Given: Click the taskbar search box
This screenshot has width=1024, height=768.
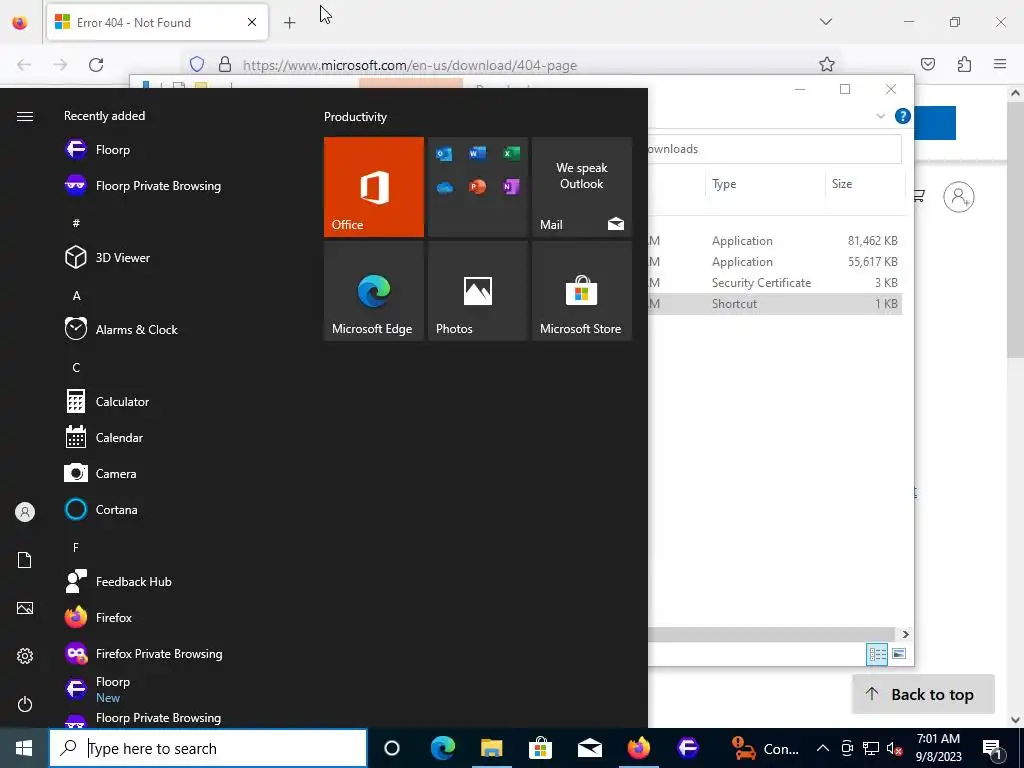Looking at the screenshot, I should coord(208,748).
